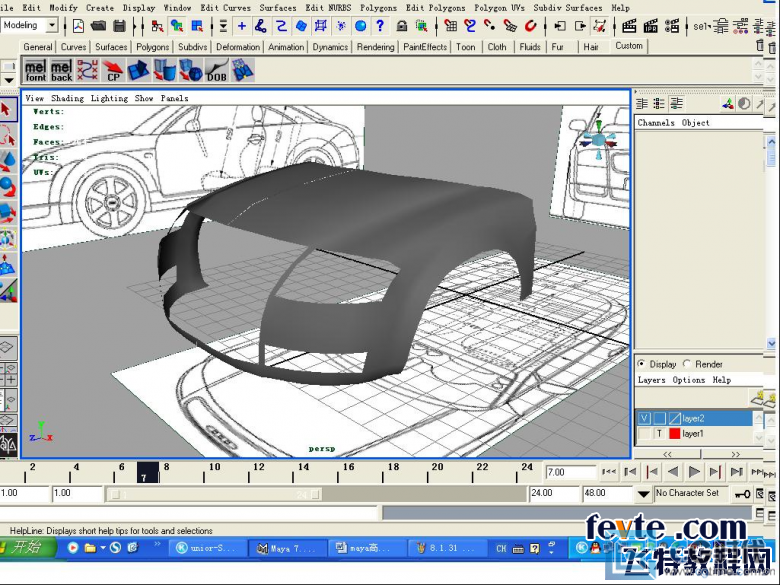The height and width of the screenshot is (585, 780).
Task: Open the Edit NURBS menu
Action: (x=328, y=8)
